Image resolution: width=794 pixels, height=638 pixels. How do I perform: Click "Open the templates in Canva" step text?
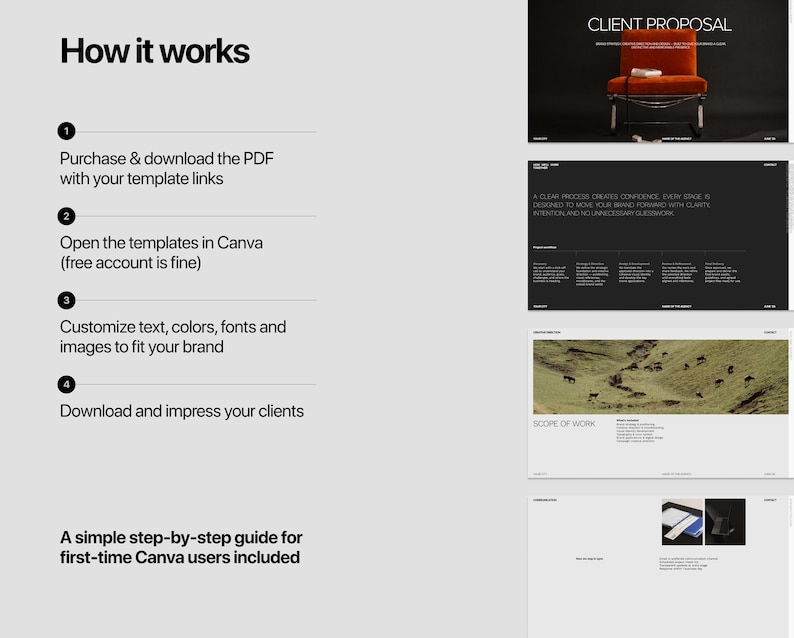(x=161, y=253)
